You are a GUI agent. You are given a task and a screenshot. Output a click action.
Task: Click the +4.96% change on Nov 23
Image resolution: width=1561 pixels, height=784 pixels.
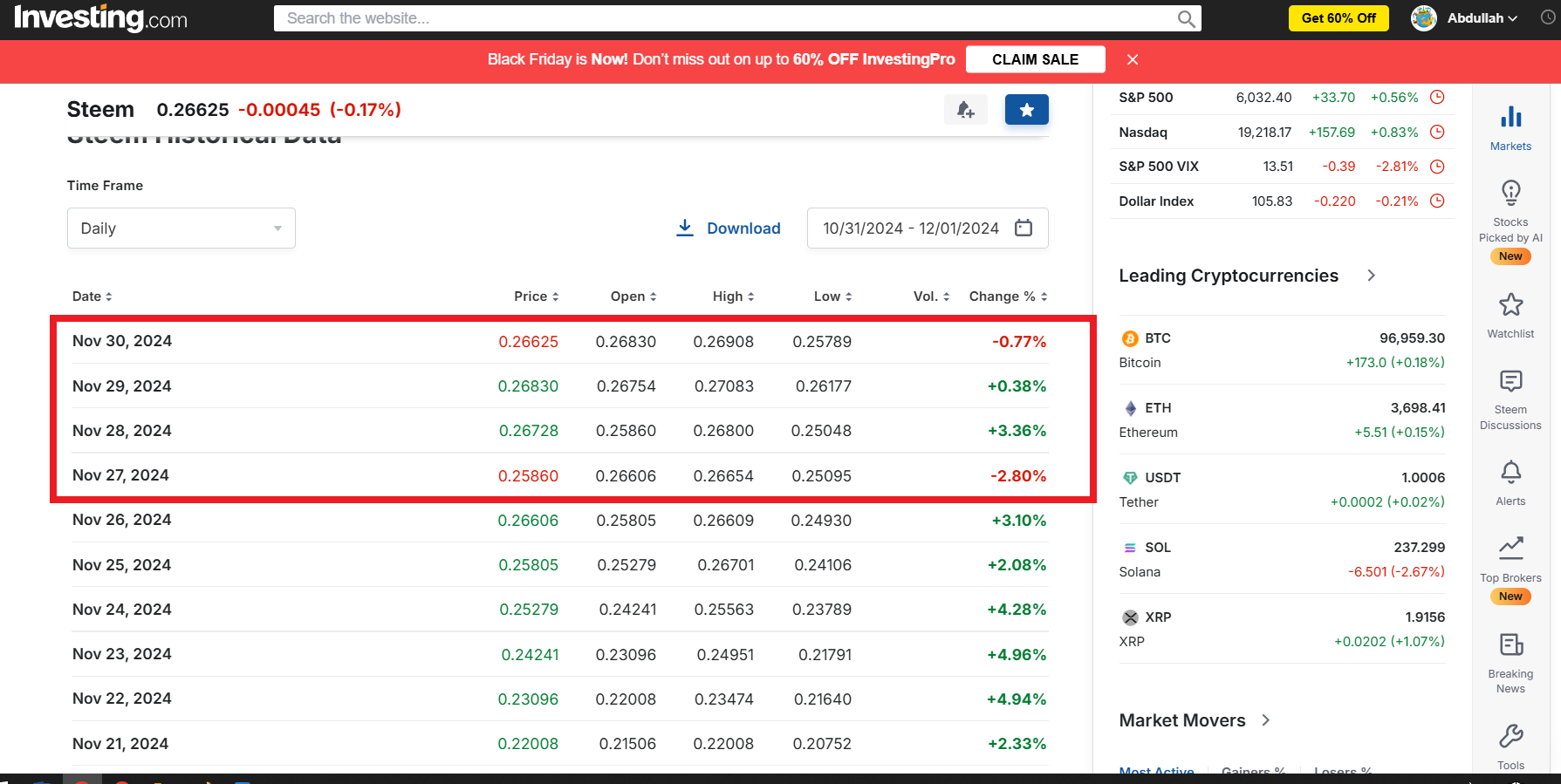pos(1017,655)
